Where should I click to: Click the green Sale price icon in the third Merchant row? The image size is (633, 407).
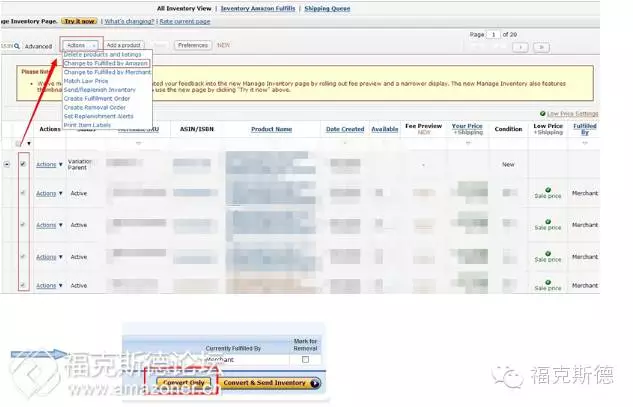(548, 254)
